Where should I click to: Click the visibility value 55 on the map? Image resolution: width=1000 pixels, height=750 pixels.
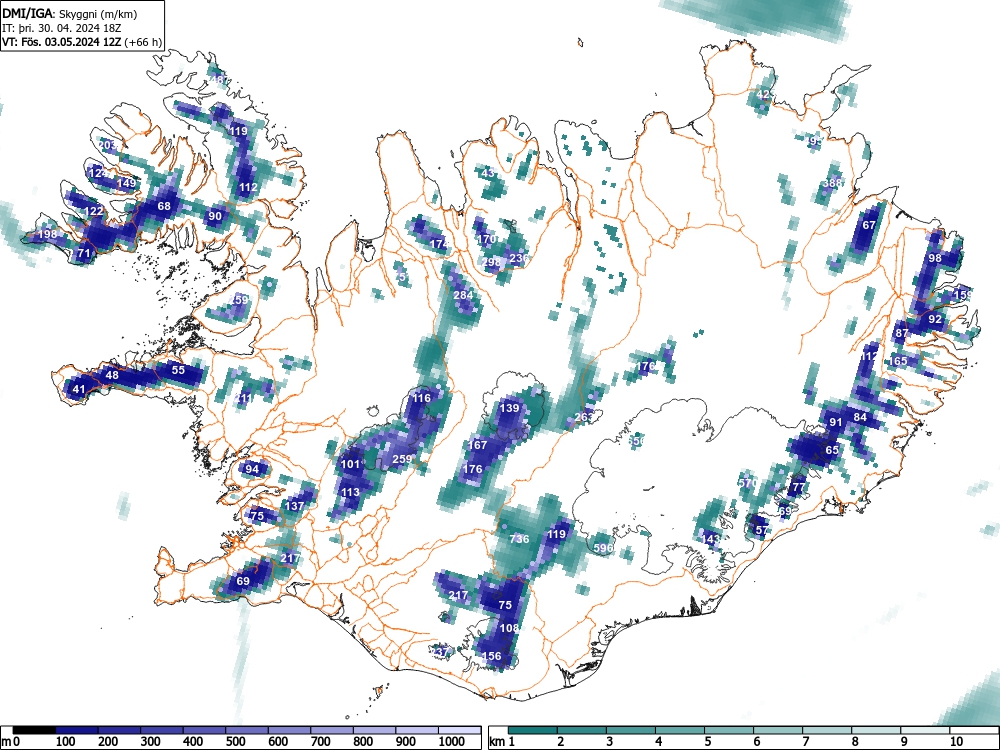(x=178, y=370)
